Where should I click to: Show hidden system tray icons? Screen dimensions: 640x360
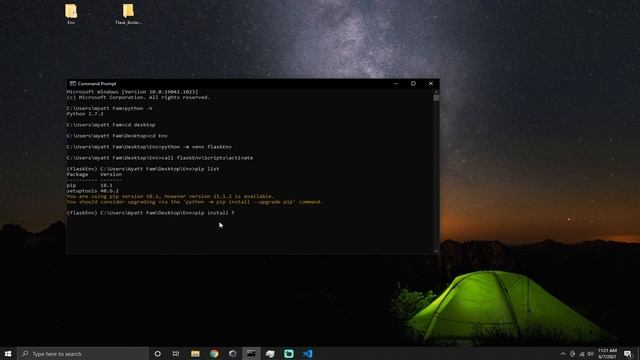563,353
